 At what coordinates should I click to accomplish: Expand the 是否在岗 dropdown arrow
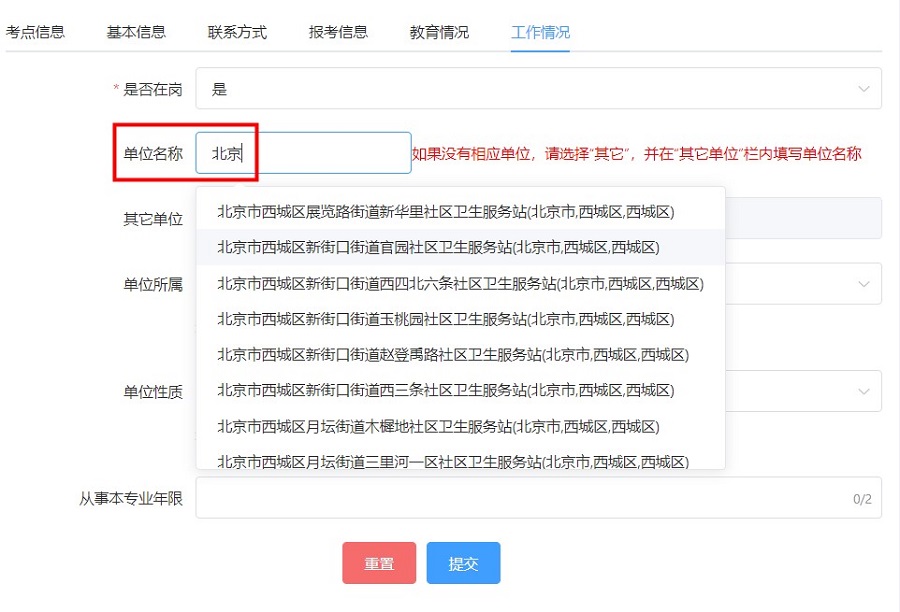click(x=863, y=88)
